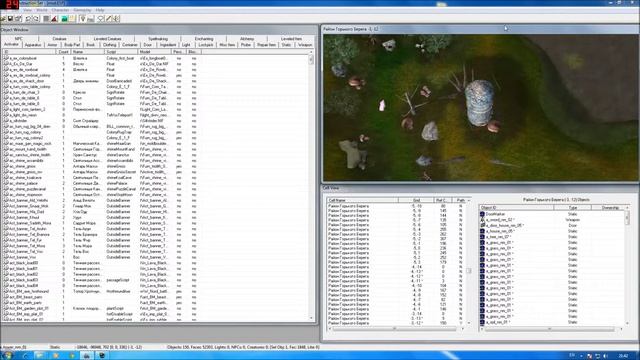Open the Gameplay menu
Screen dimensions: 640x360
pos(82,10)
